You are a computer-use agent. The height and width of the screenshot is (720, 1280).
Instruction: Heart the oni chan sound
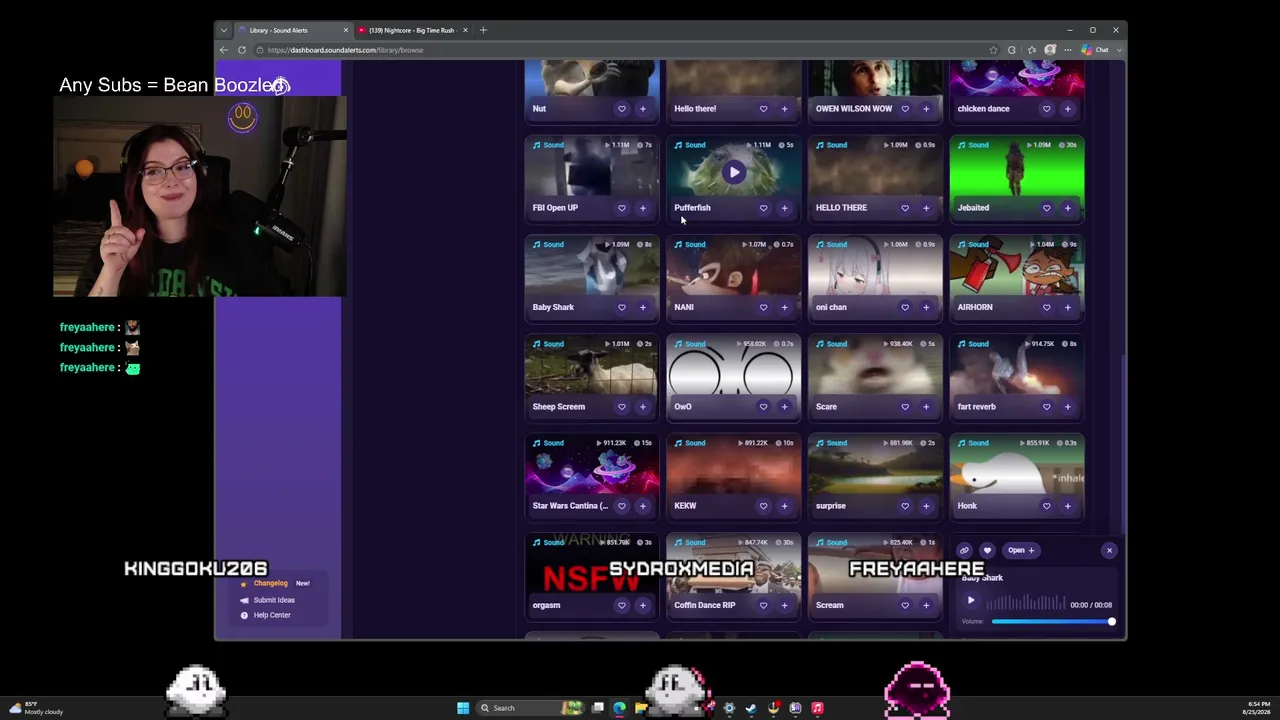coord(905,307)
